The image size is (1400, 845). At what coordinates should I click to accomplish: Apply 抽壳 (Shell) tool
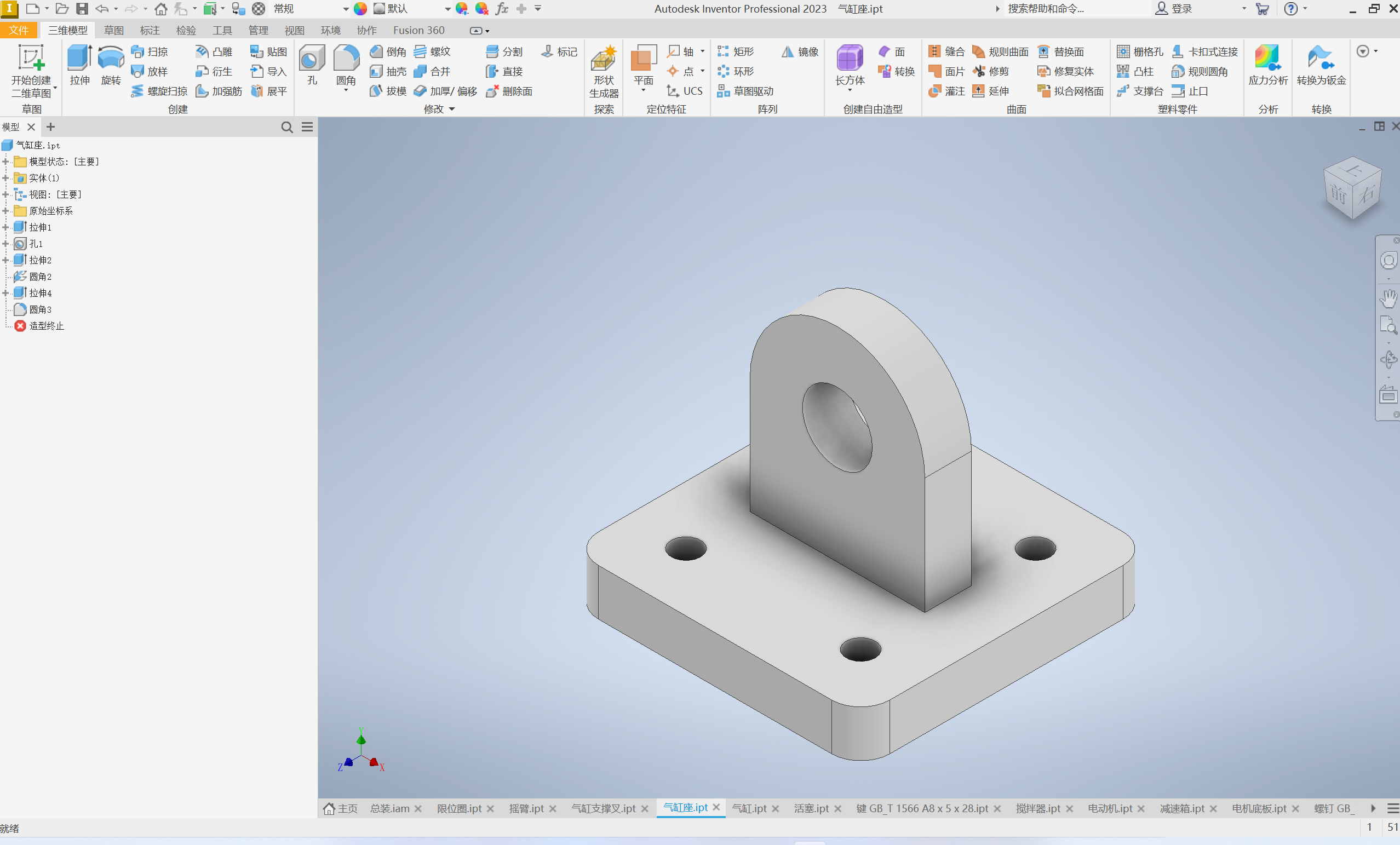pos(389,72)
